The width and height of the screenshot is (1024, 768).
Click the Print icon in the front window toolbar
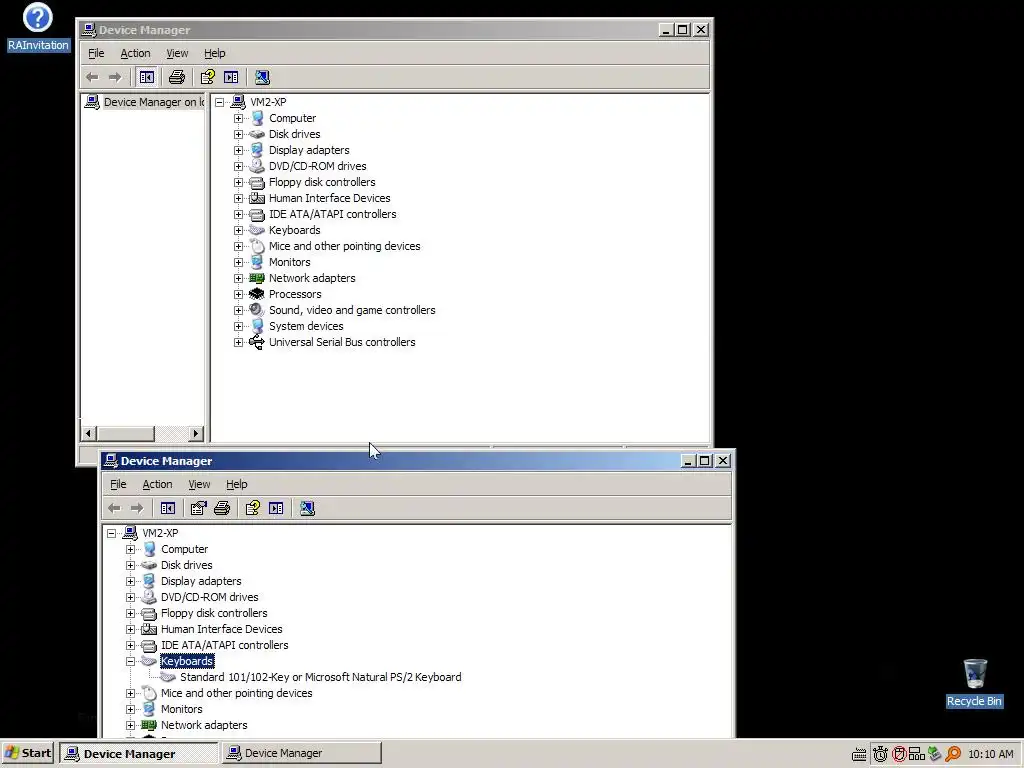point(222,508)
